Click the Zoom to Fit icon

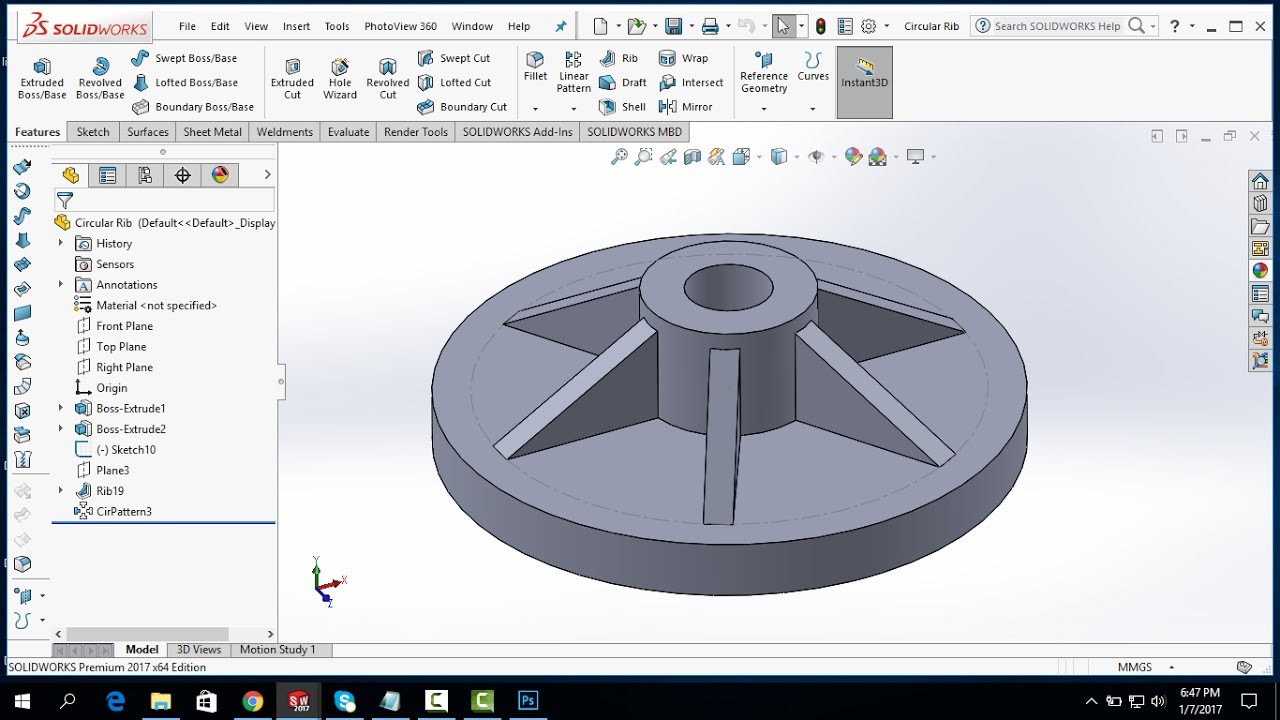click(619, 156)
